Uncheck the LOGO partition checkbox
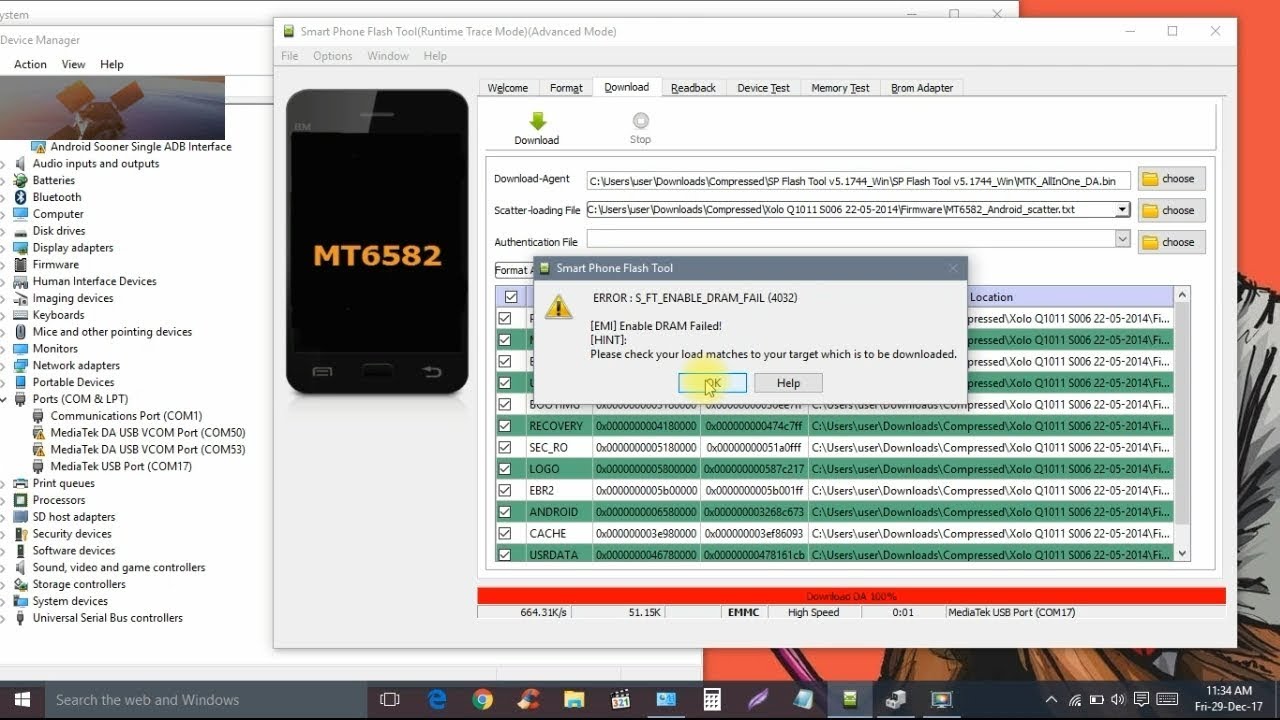1280x720 pixels. pyautogui.click(x=505, y=468)
